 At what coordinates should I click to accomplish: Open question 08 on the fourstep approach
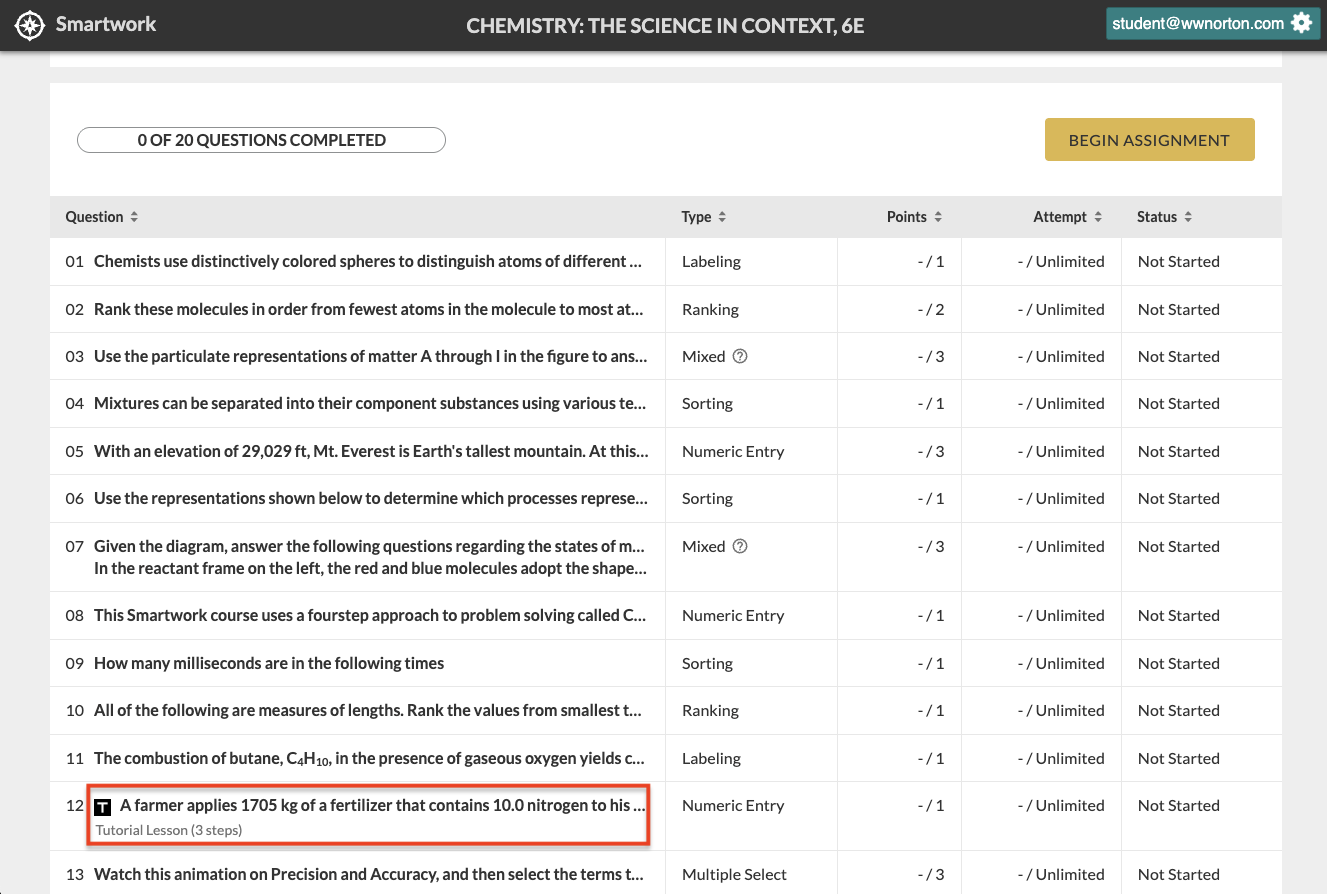click(x=370, y=616)
